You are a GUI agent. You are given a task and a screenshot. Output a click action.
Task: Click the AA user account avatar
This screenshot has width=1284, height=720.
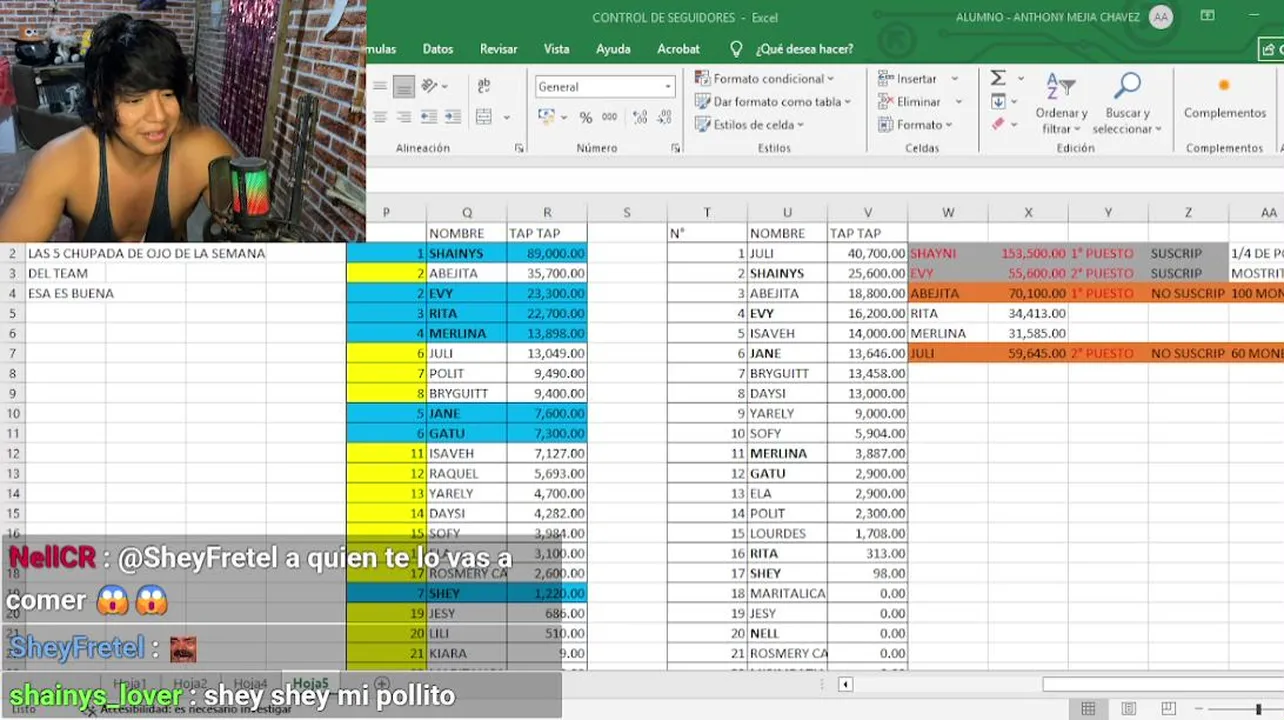pyautogui.click(x=1160, y=17)
